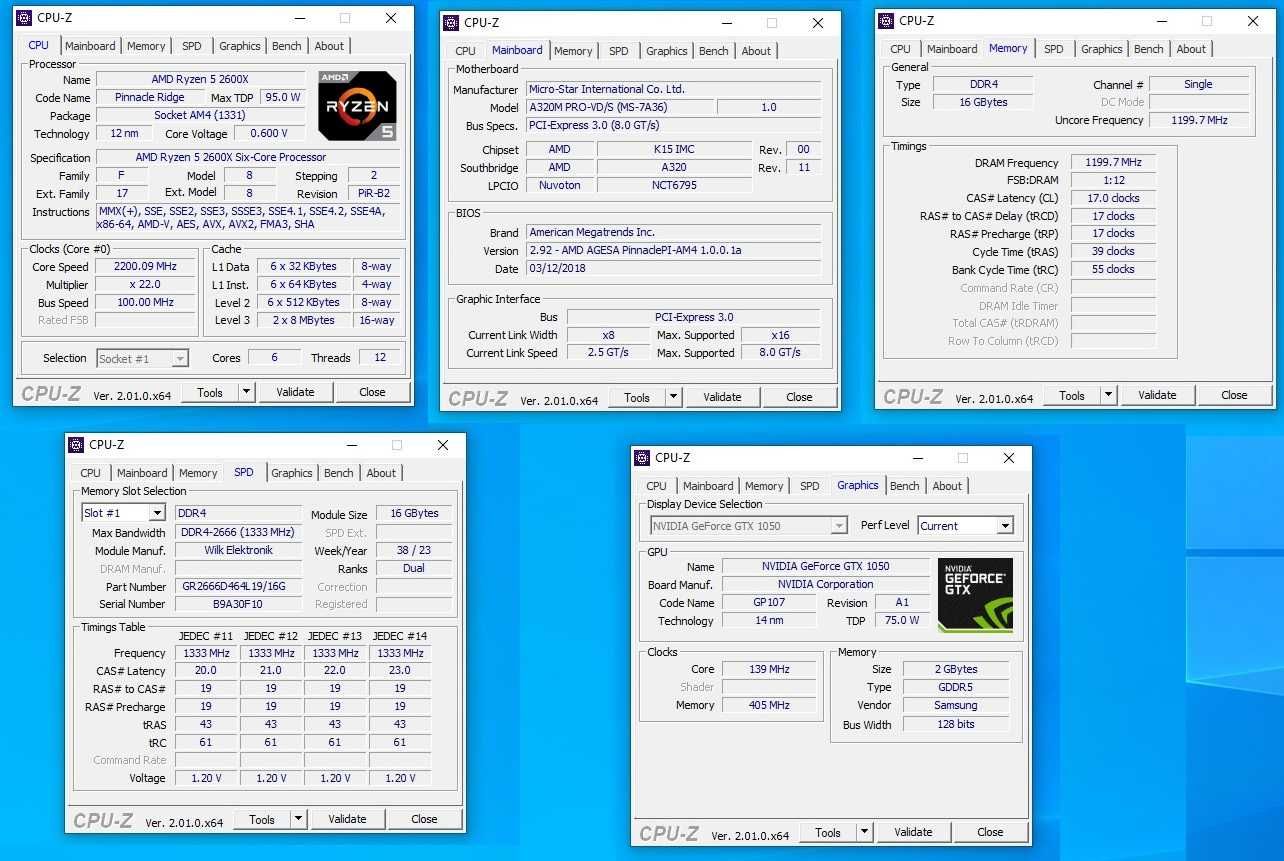
Task: Click the JEDEC #11 CAS# Latency 20.0 cell
Action: point(206,671)
